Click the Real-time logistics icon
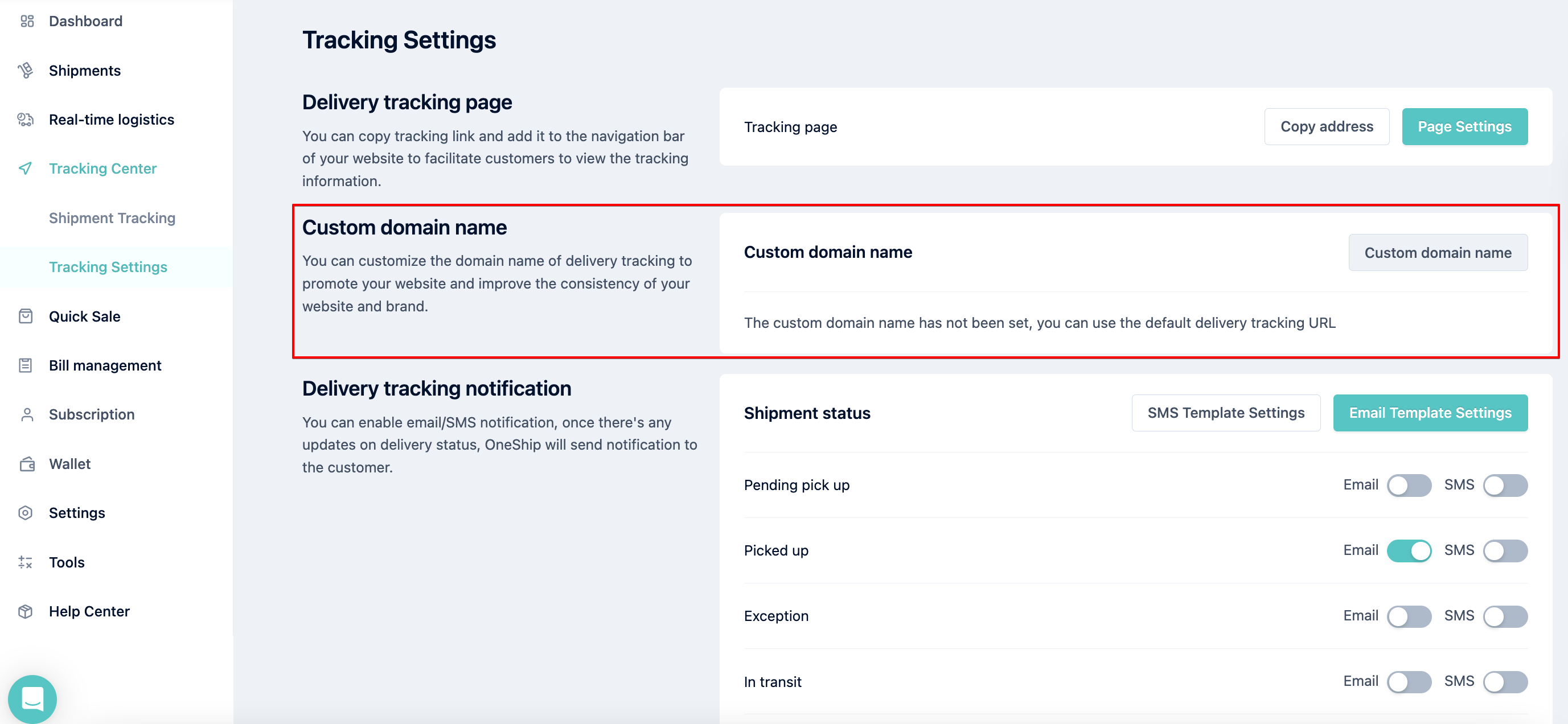Image resolution: width=1568 pixels, height=724 pixels. [26, 120]
